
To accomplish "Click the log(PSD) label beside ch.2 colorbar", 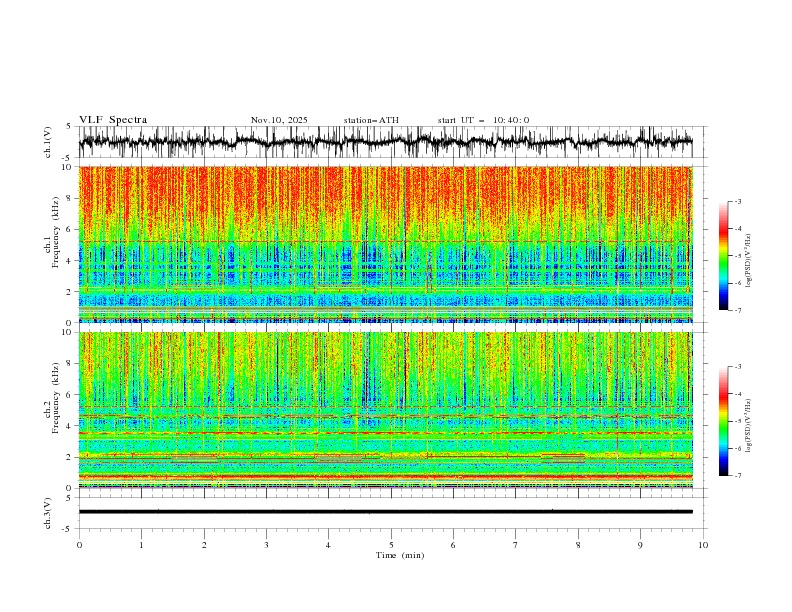I will point(749,426).
